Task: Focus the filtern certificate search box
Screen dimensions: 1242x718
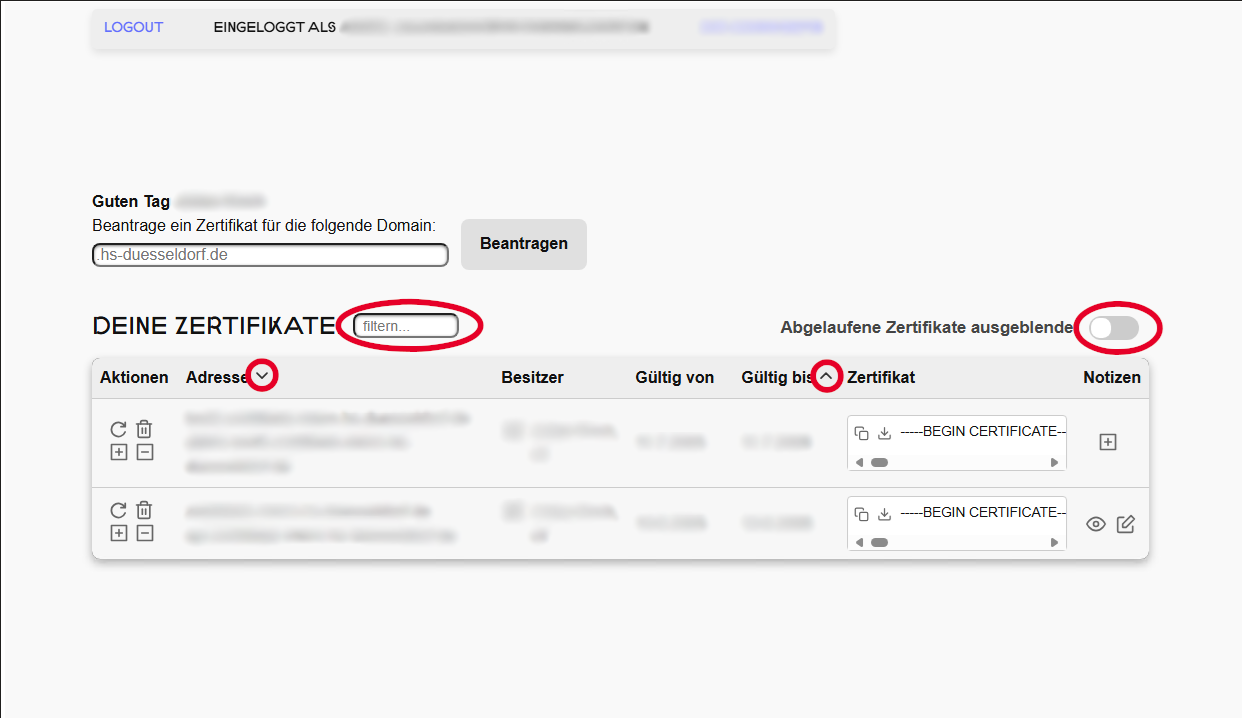Action: [406, 326]
